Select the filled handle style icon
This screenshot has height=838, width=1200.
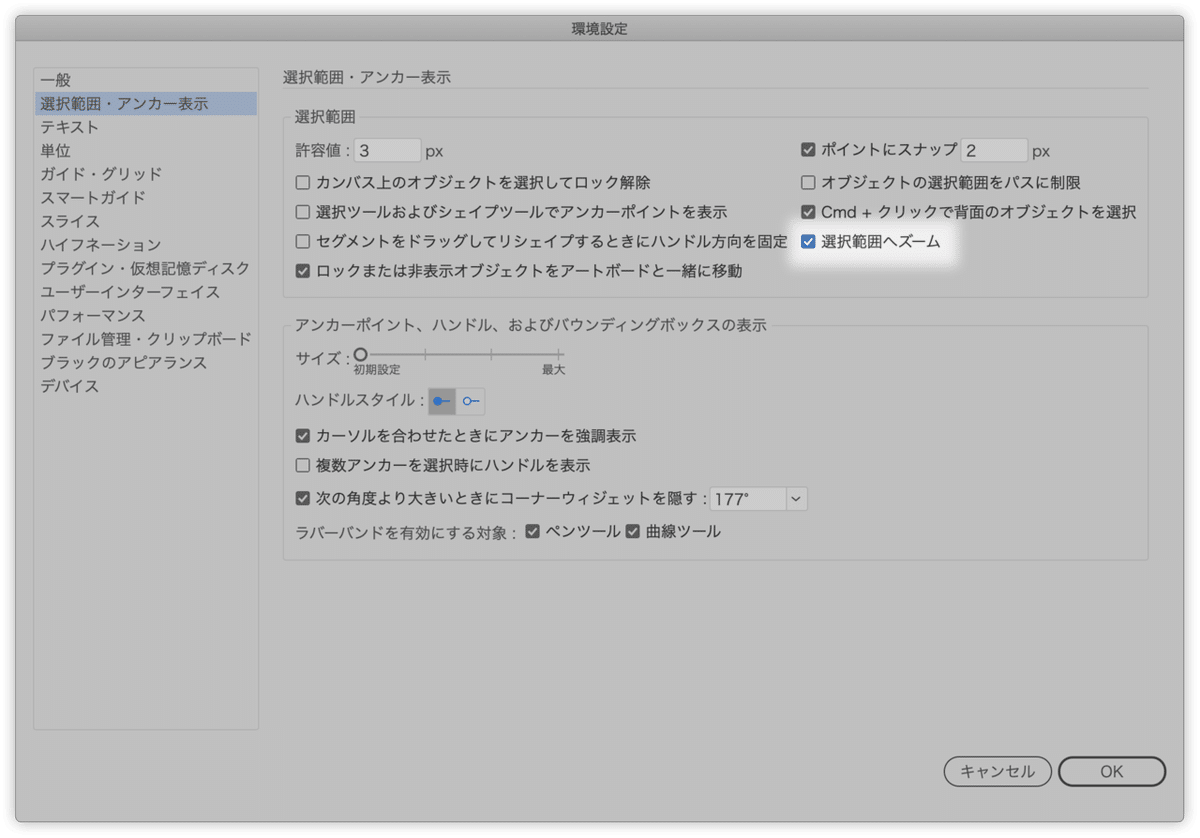pos(442,401)
